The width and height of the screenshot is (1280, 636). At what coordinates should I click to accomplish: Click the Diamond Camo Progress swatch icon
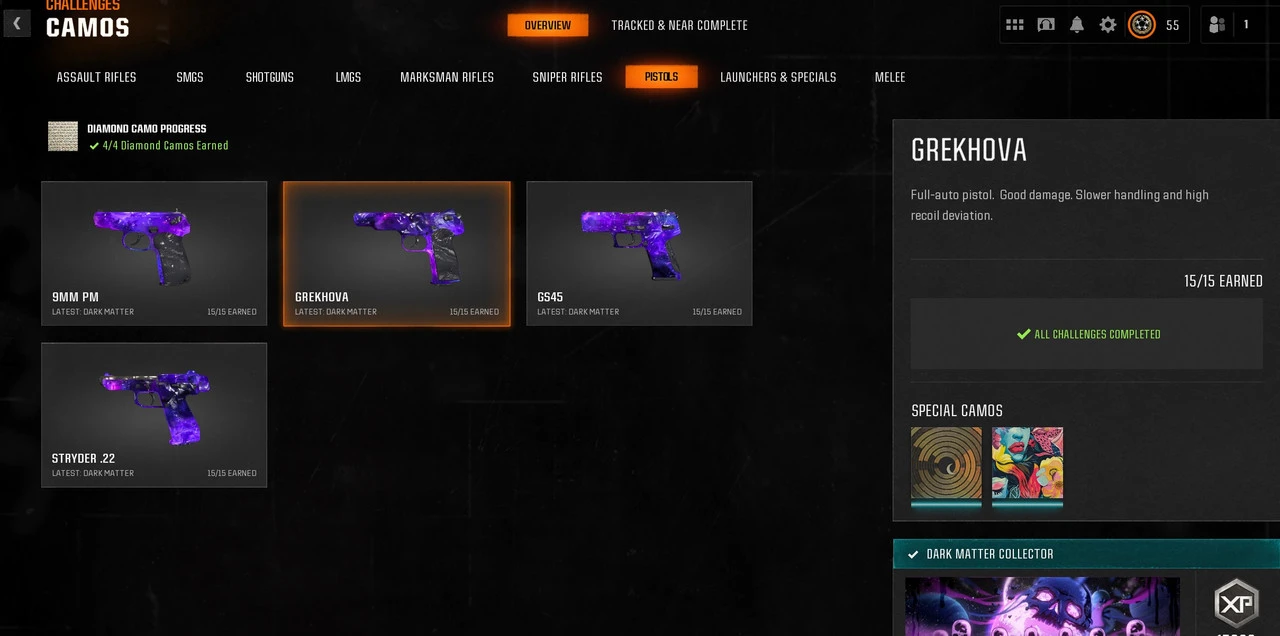pyautogui.click(x=63, y=137)
